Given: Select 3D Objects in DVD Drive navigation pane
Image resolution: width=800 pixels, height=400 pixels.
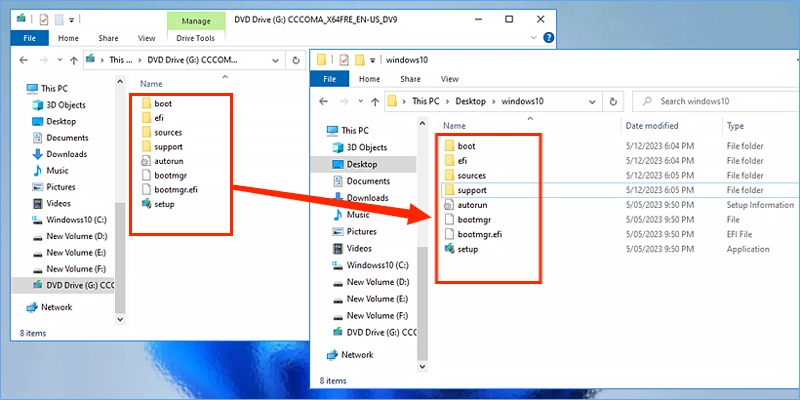Looking at the screenshot, I should (59, 105).
